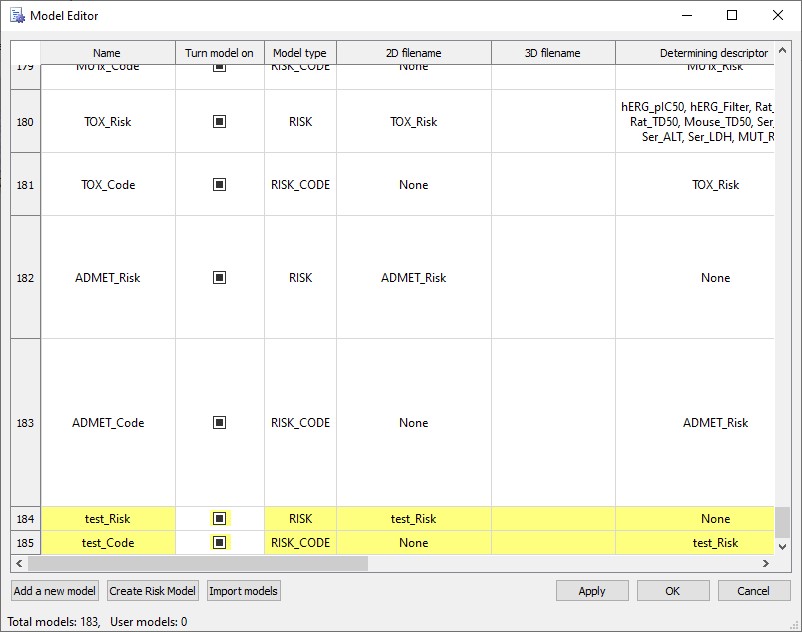Select row header 181
The width and height of the screenshot is (802, 632).
tap(26, 185)
